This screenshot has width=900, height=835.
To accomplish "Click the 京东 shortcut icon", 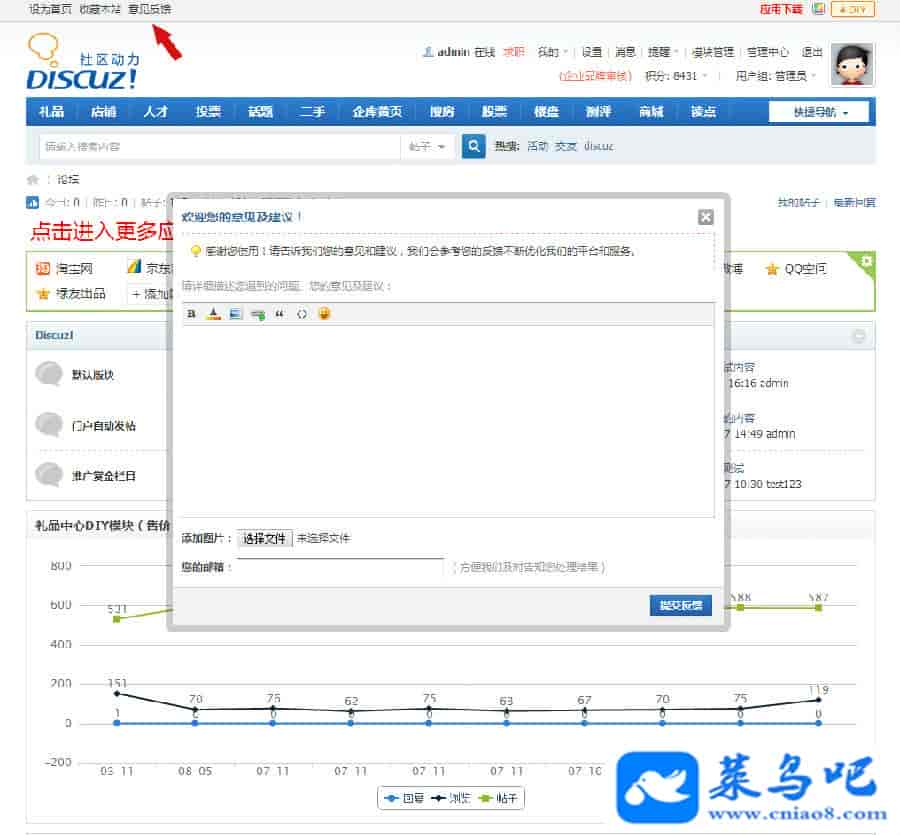I will click(134, 267).
